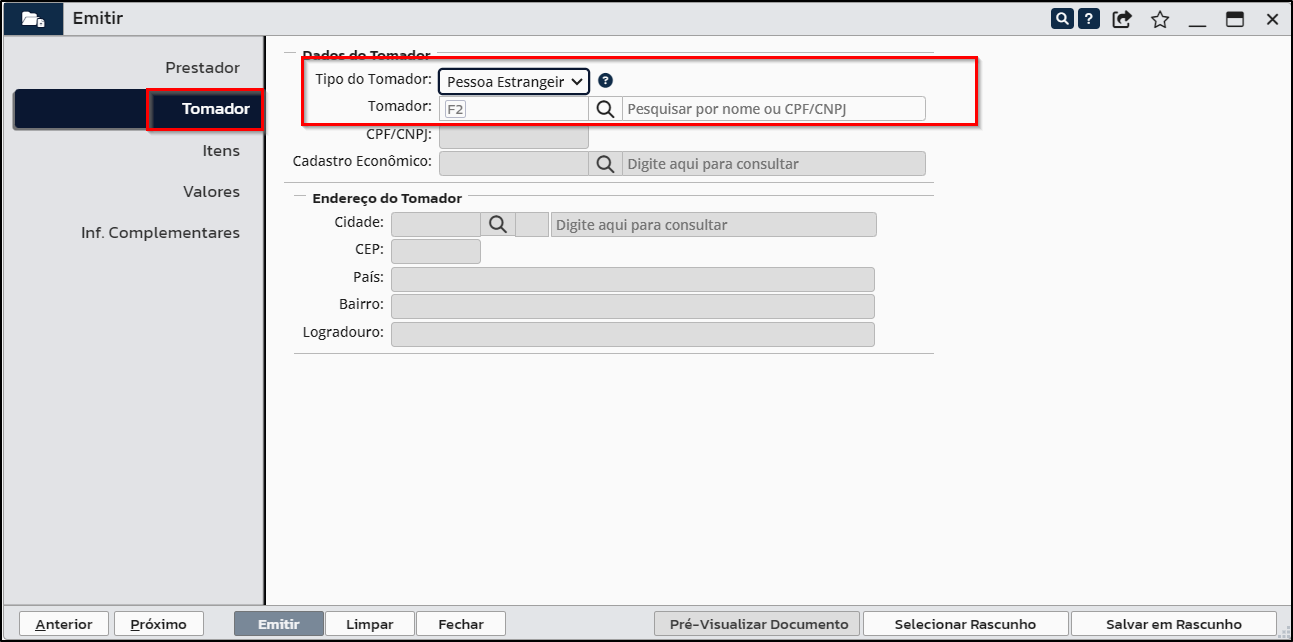The image size is (1293, 642).
Task: Mark window as favorite with star icon
Action: click(1160, 19)
